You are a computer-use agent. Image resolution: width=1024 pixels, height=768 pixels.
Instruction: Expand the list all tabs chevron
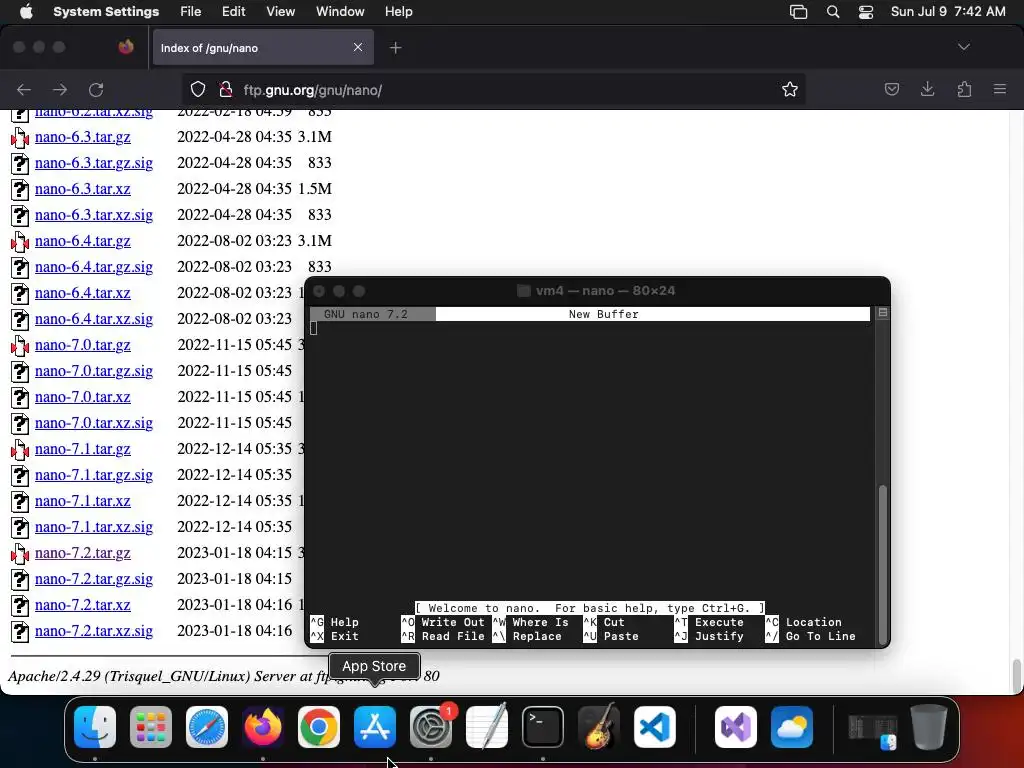(964, 47)
